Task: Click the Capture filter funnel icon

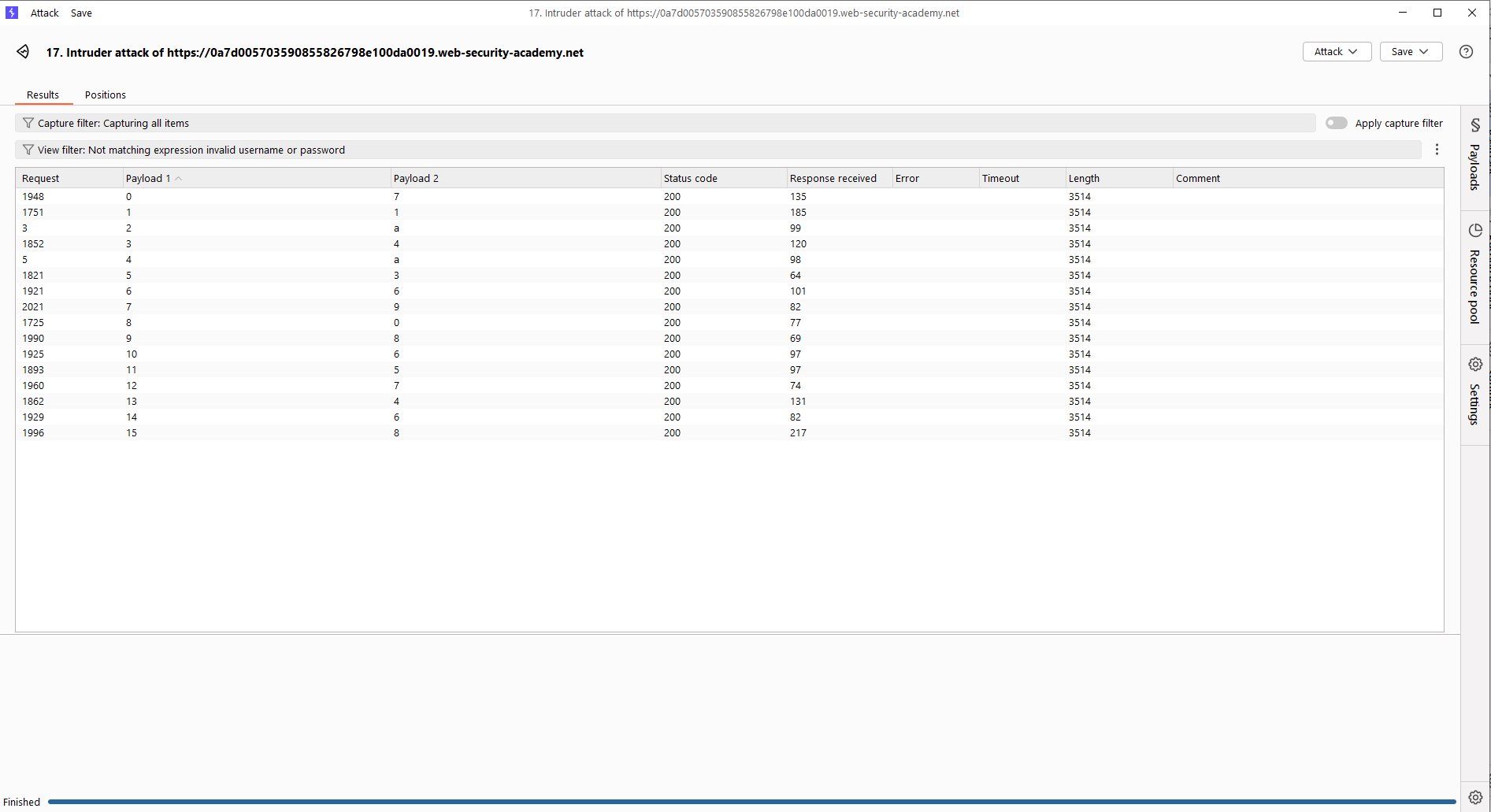Action: tap(28, 124)
